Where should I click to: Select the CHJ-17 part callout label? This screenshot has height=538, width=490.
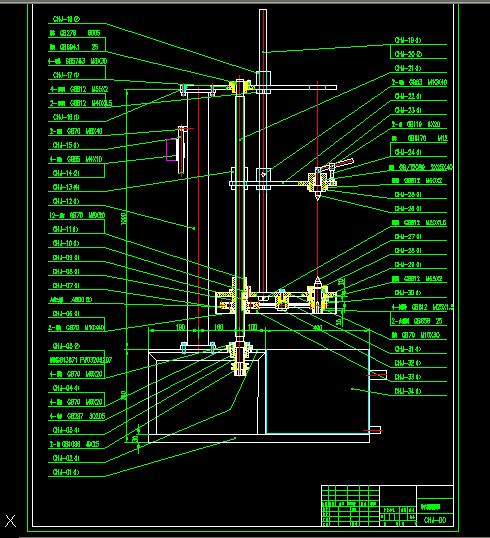click(x=66, y=75)
